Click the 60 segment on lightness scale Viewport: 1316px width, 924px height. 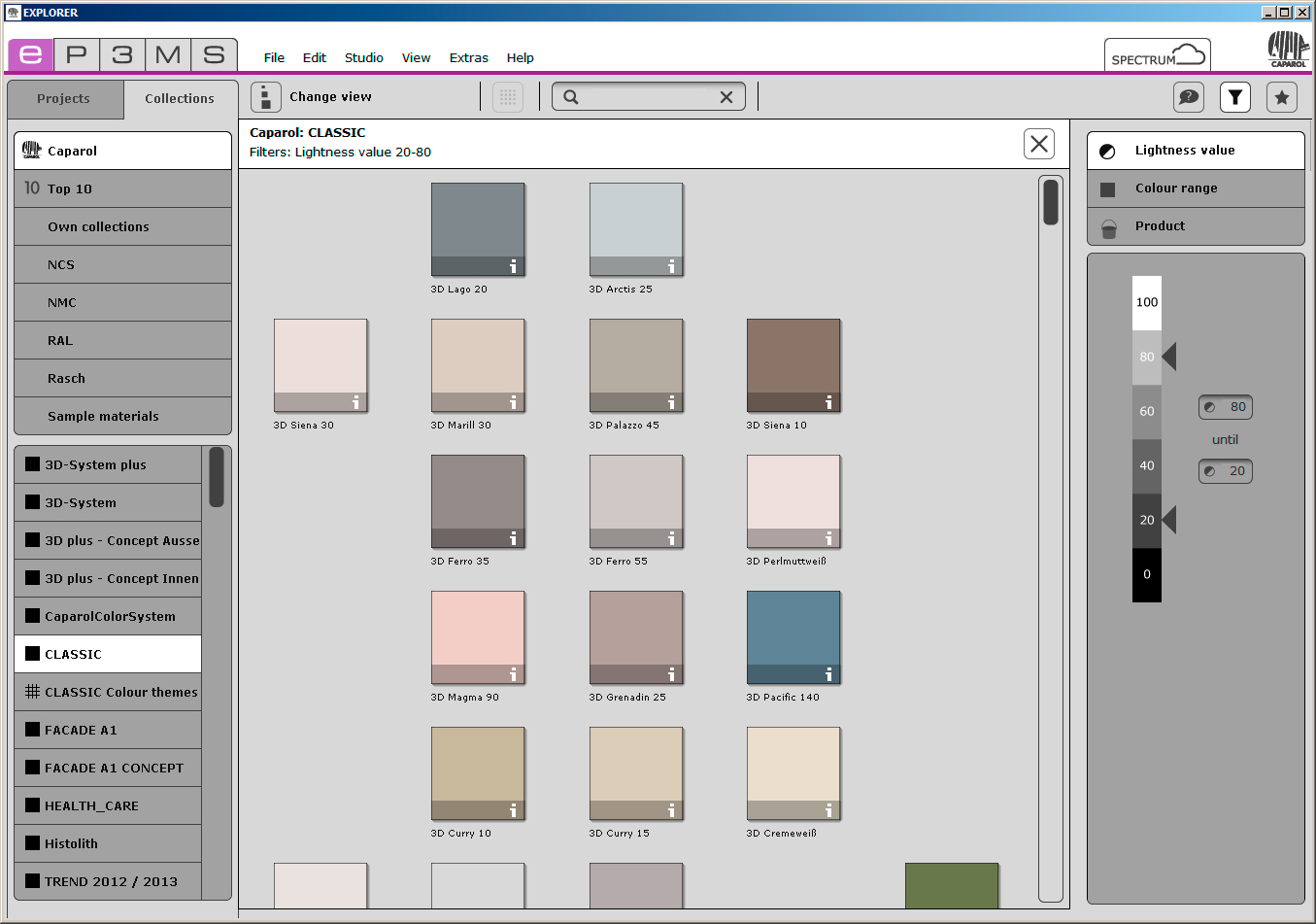coord(1147,412)
